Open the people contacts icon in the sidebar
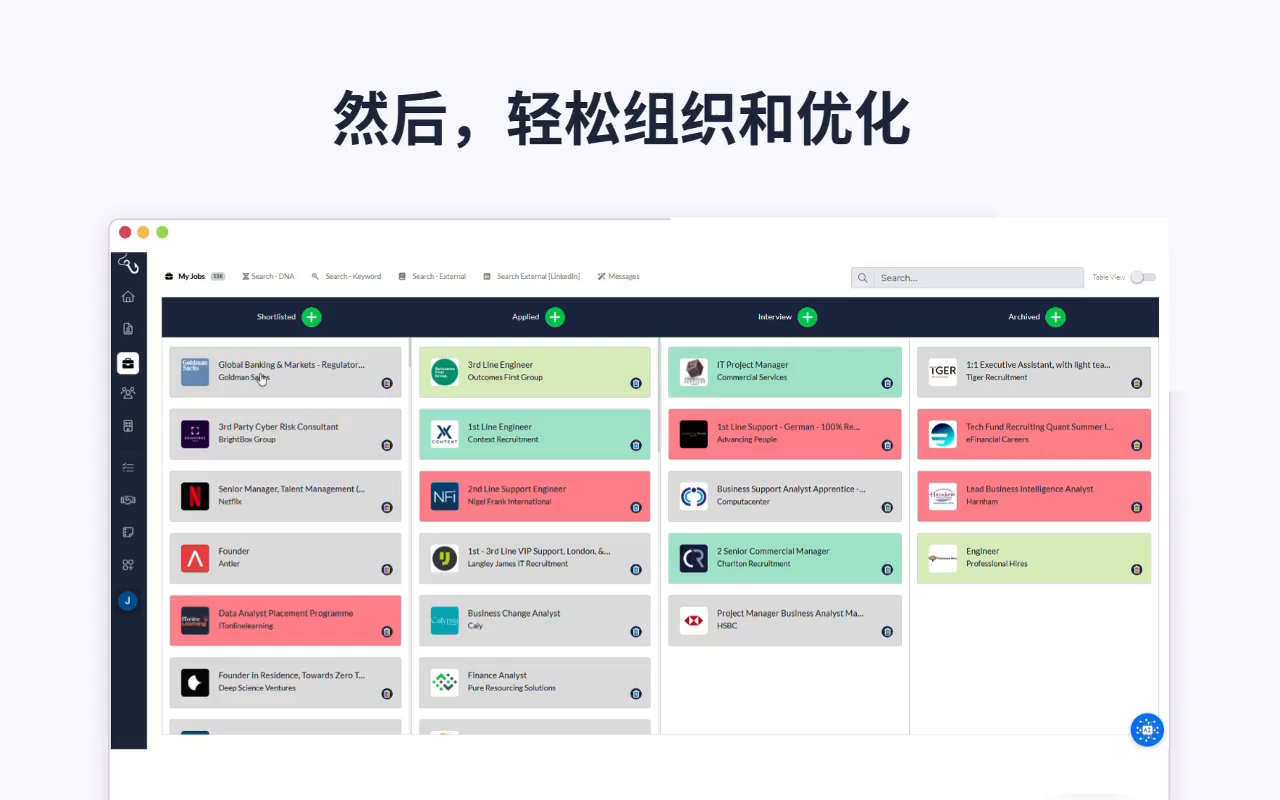Viewport: 1280px width, 800px height. click(x=128, y=394)
